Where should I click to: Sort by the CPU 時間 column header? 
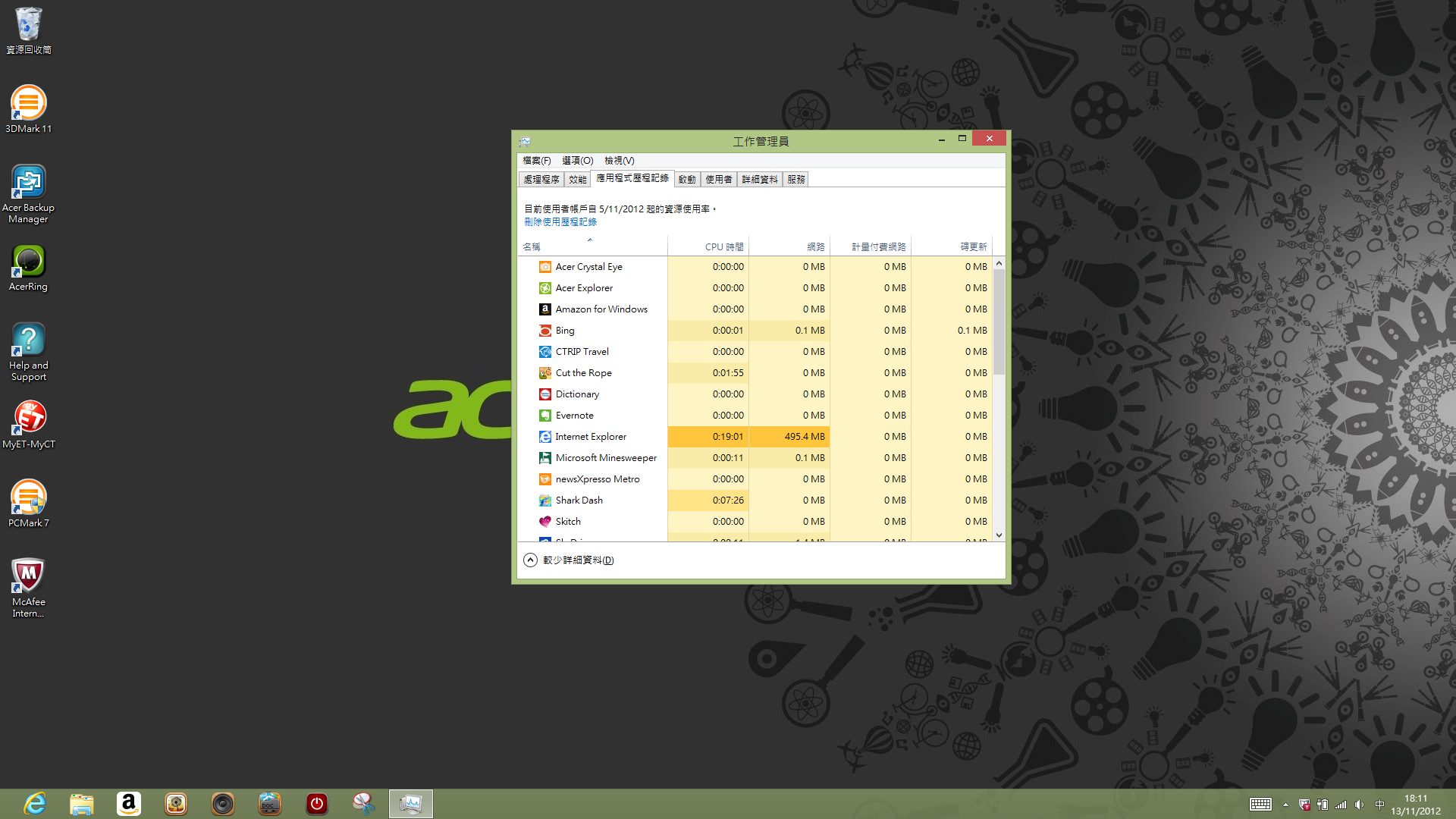708,246
